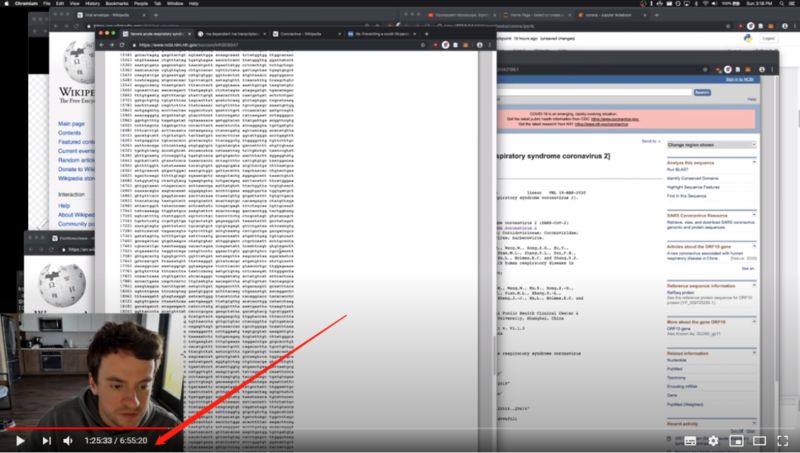The image size is (800, 453).
Task: Click the Run BLAST link
Action: click(678, 169)
